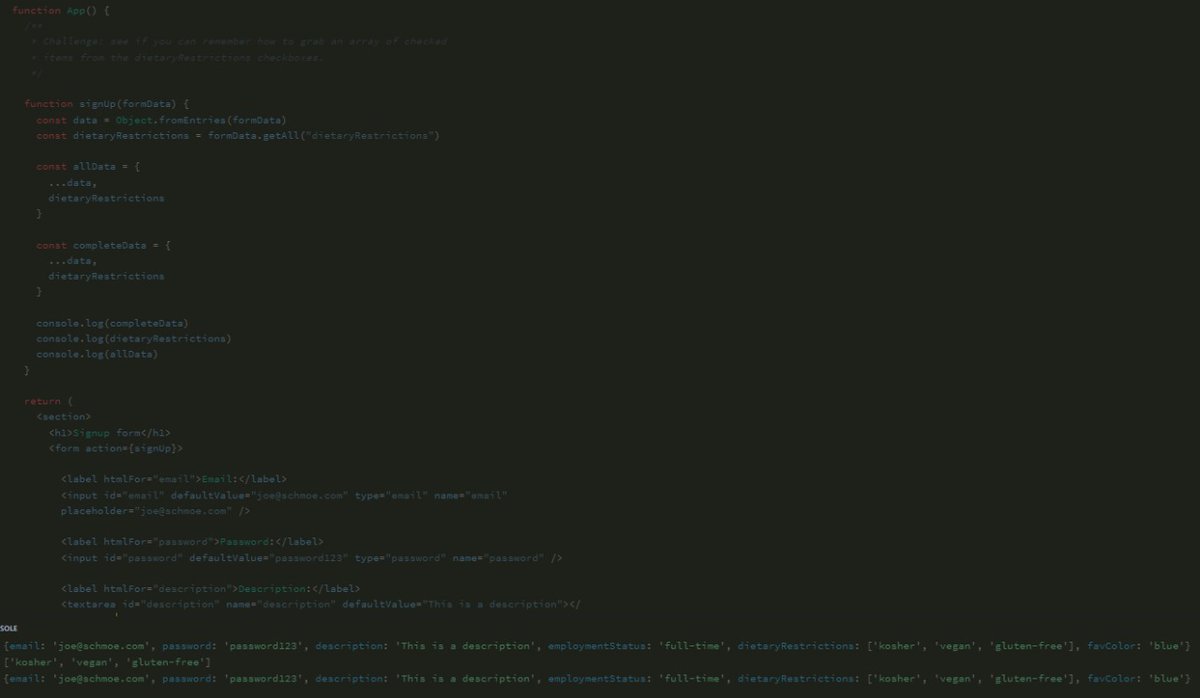1200x698 pixels.
Task: Select the console.log(completeData) line
Action: (112, 322)
